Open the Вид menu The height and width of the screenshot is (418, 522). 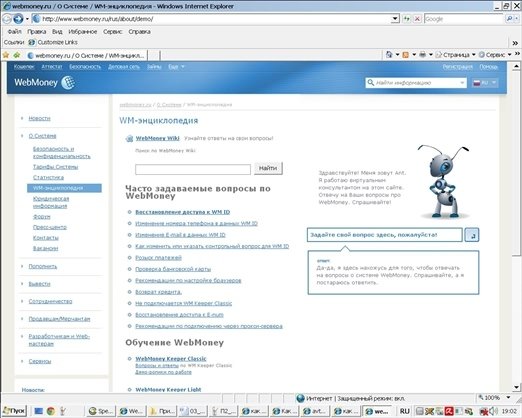(57, 32)
